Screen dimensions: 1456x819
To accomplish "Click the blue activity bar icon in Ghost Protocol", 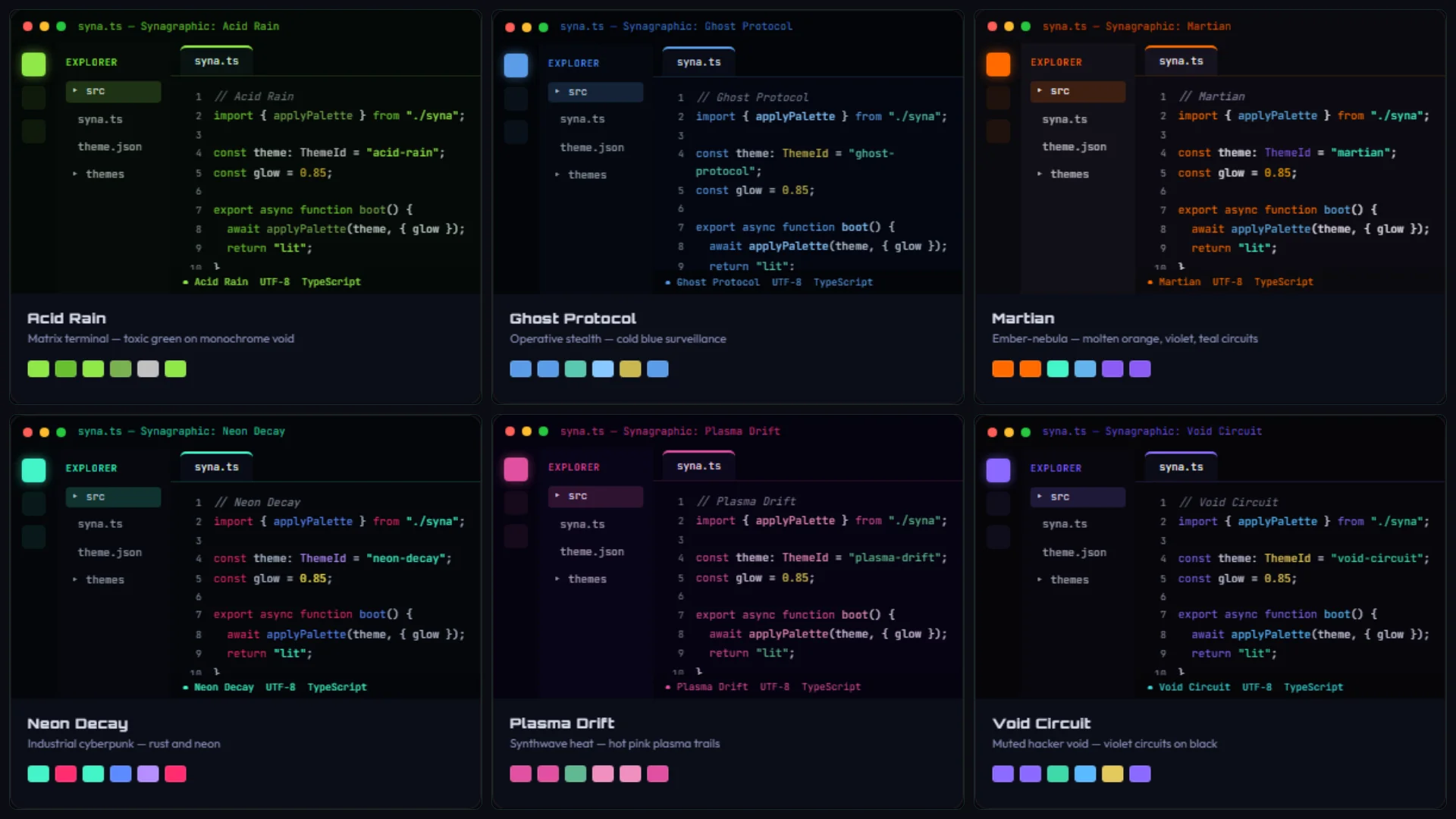I will pyautogui.click(x=516, y=65).
